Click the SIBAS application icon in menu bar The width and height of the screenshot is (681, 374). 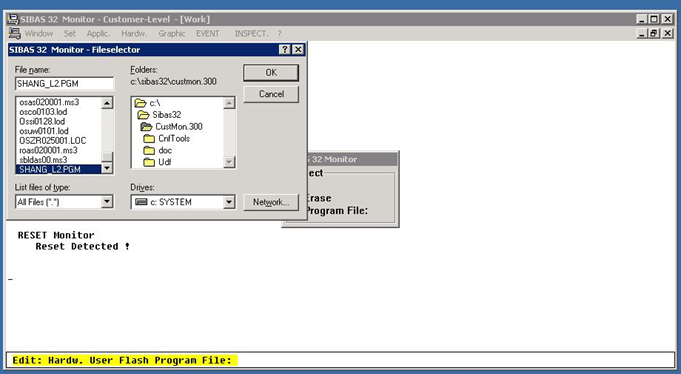tap(14, 33)
